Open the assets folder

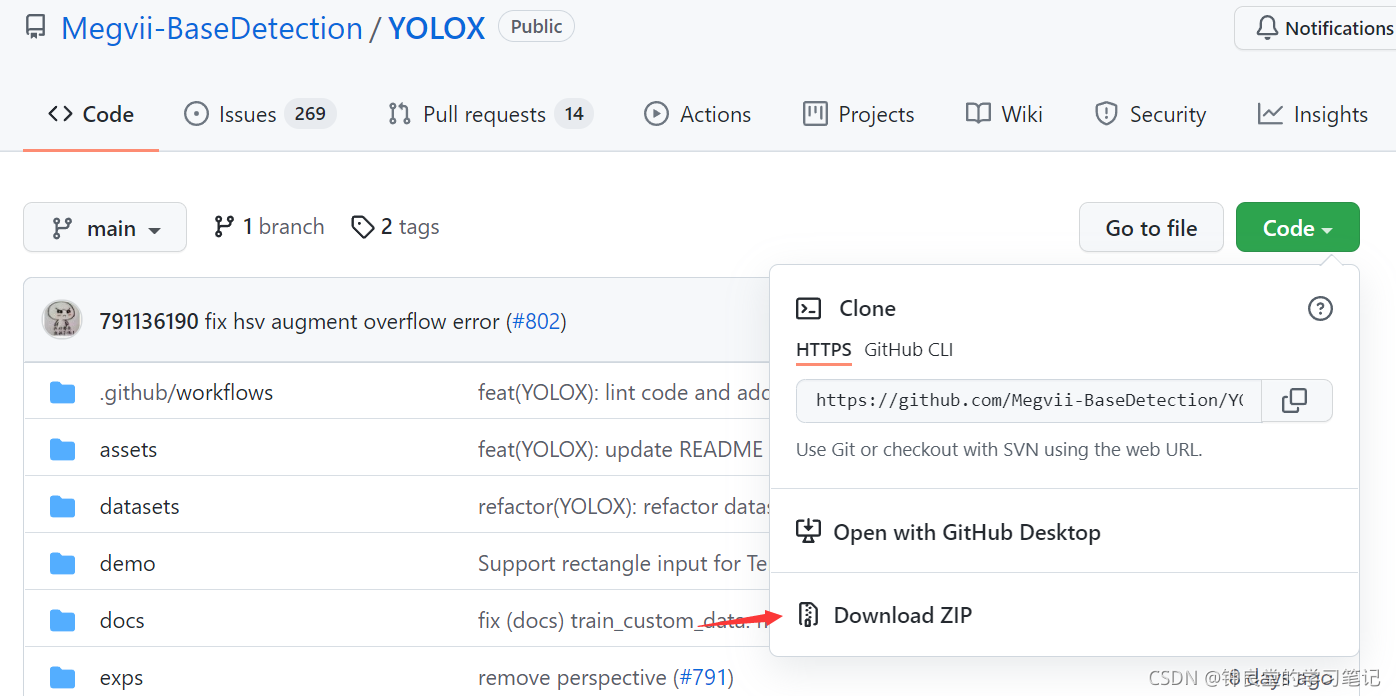point(128,449)
